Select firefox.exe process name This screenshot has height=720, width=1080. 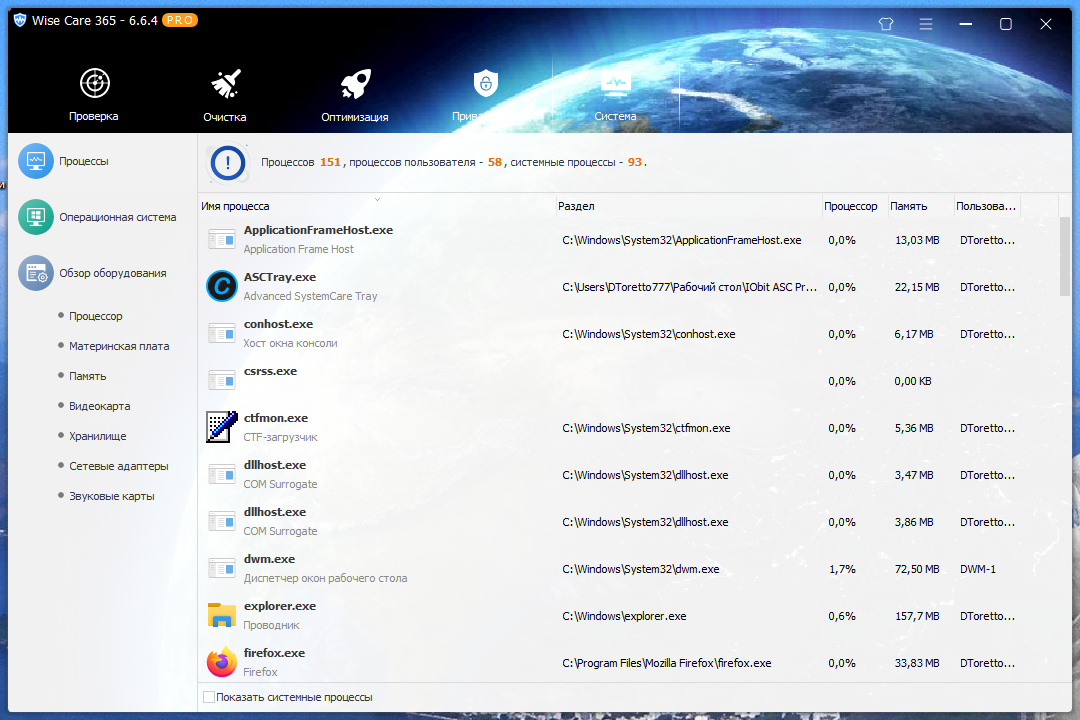coord(274,652)
